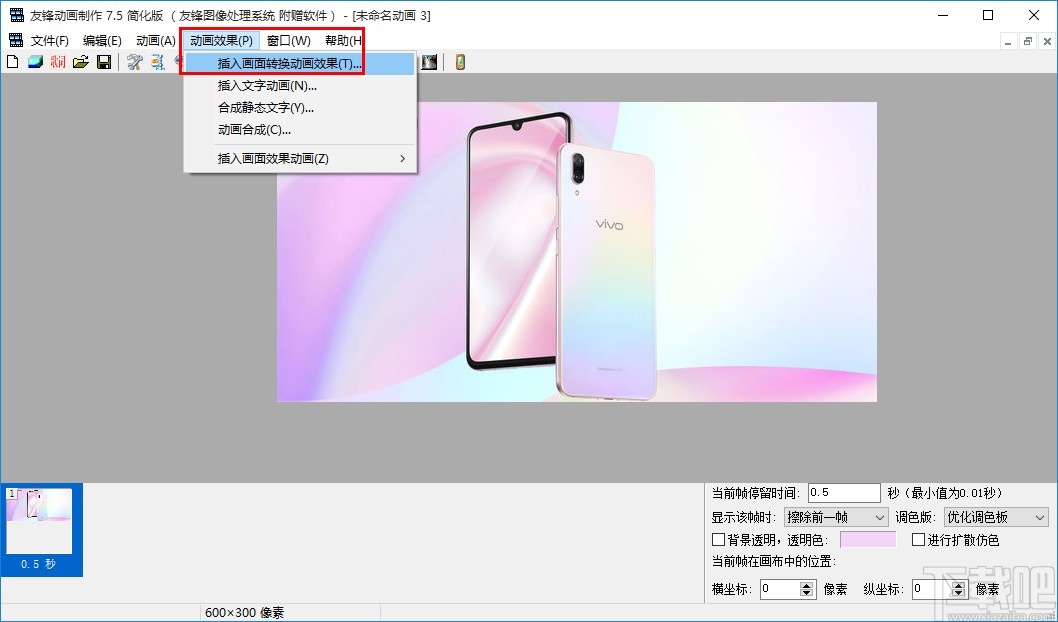Open the 调色版 palette dropdown
Image resolution: width=1058 pixels, height=622 pixels.
click(996, 517)
